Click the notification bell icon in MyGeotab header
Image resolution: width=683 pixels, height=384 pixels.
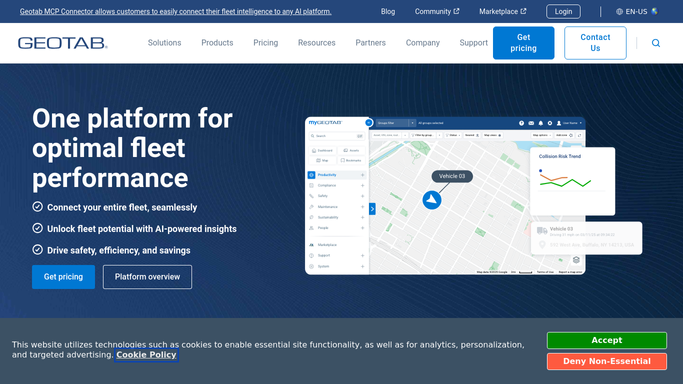[541, 123]
